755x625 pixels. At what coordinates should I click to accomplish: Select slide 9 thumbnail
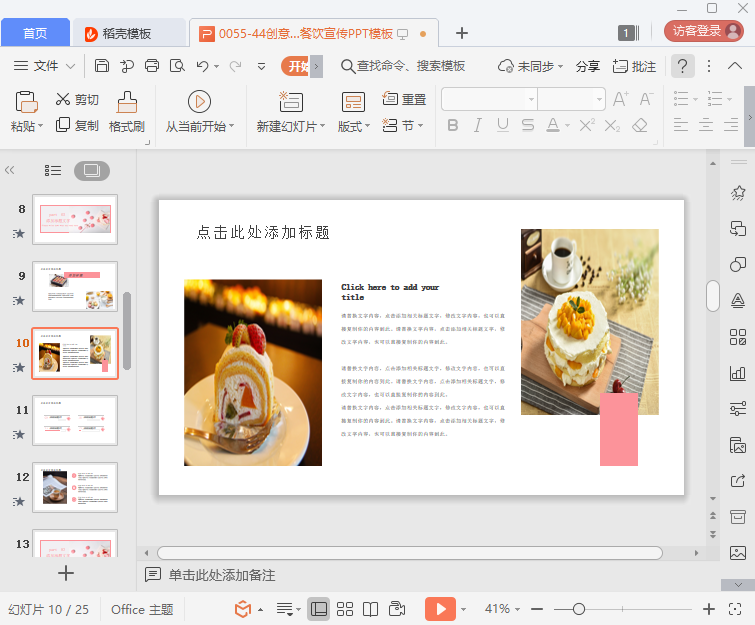click(x=75, y=286)
